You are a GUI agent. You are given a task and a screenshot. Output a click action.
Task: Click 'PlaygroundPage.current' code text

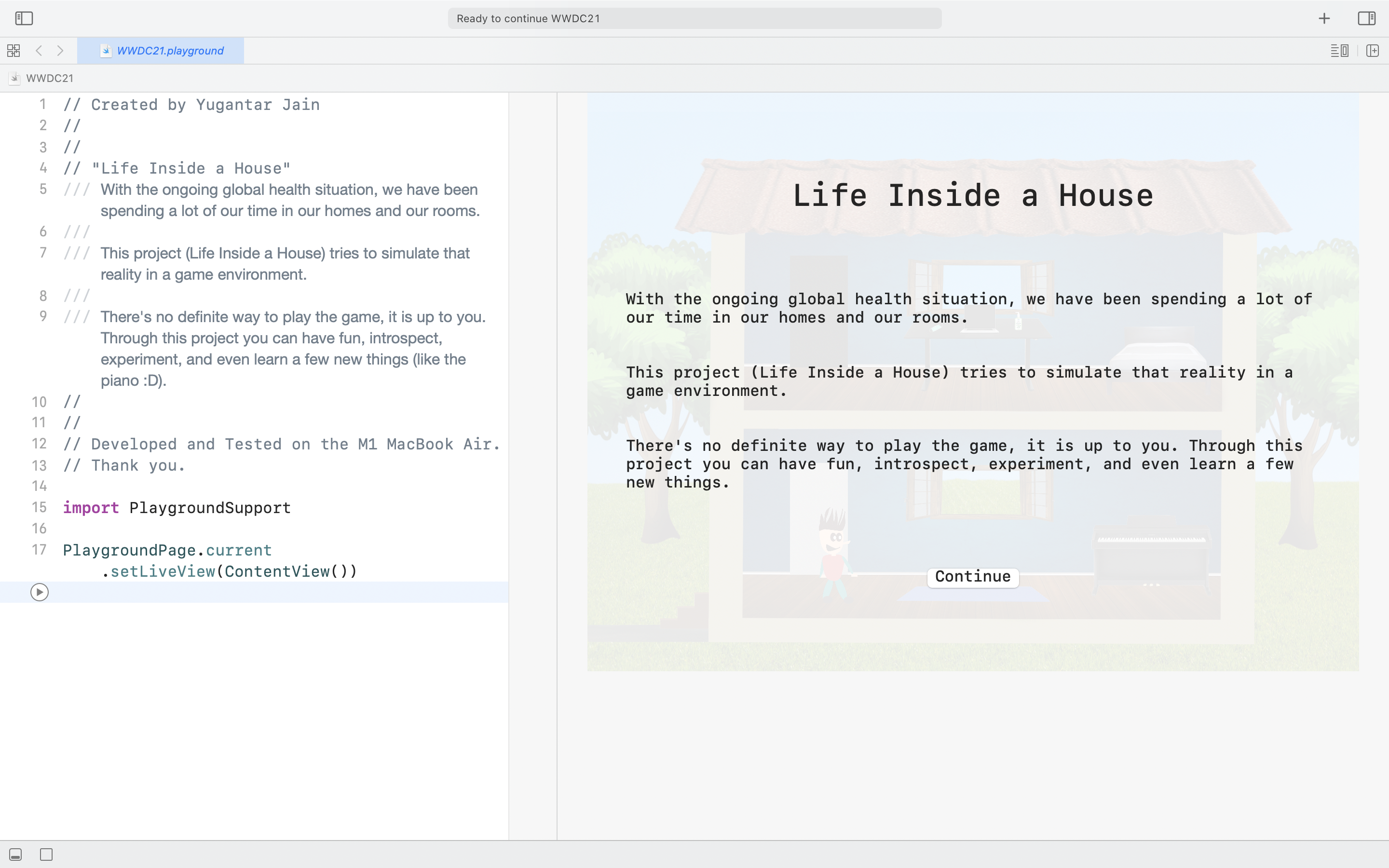(167, 550)
